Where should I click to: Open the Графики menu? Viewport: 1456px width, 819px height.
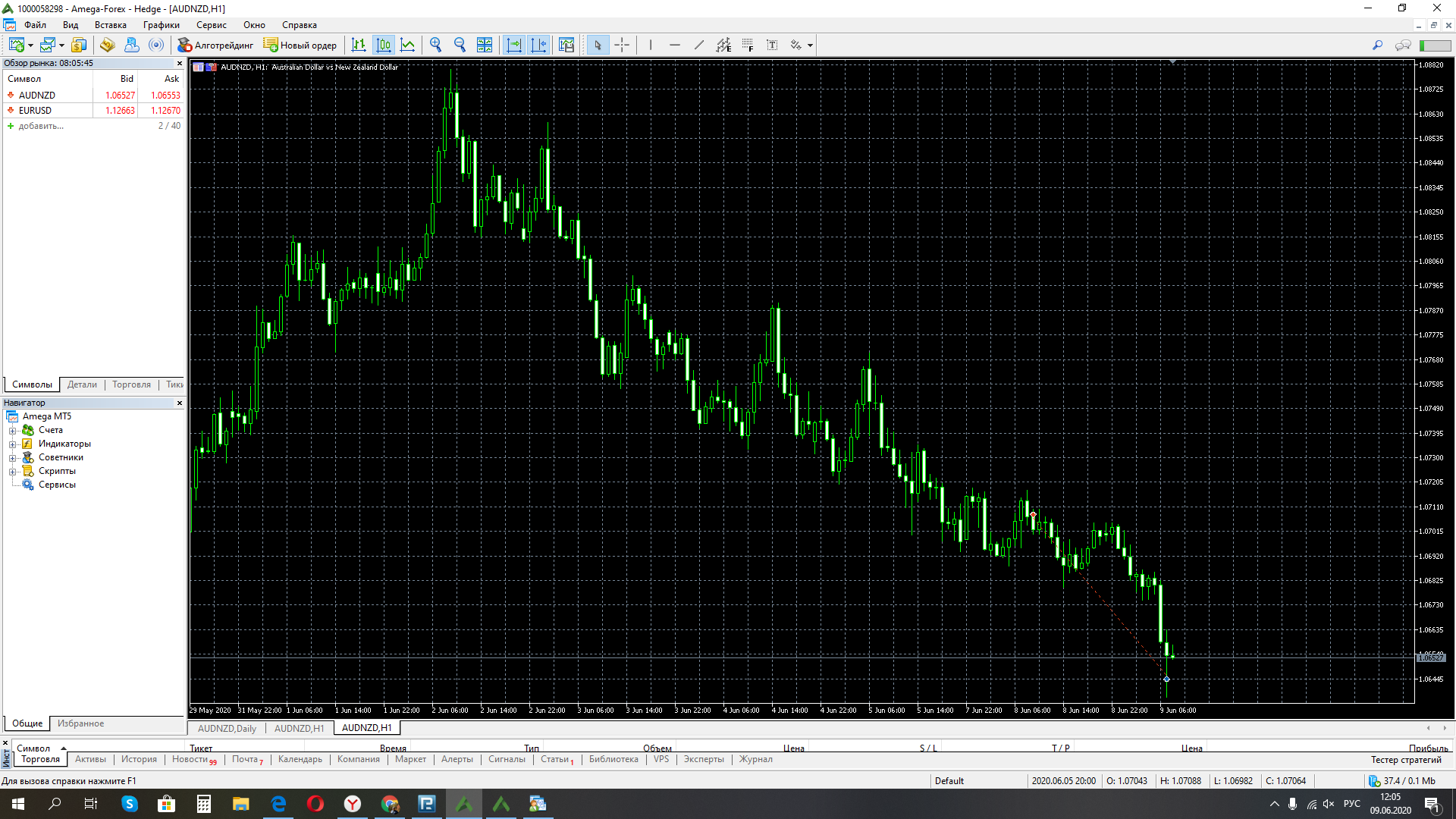coord(162,25)
